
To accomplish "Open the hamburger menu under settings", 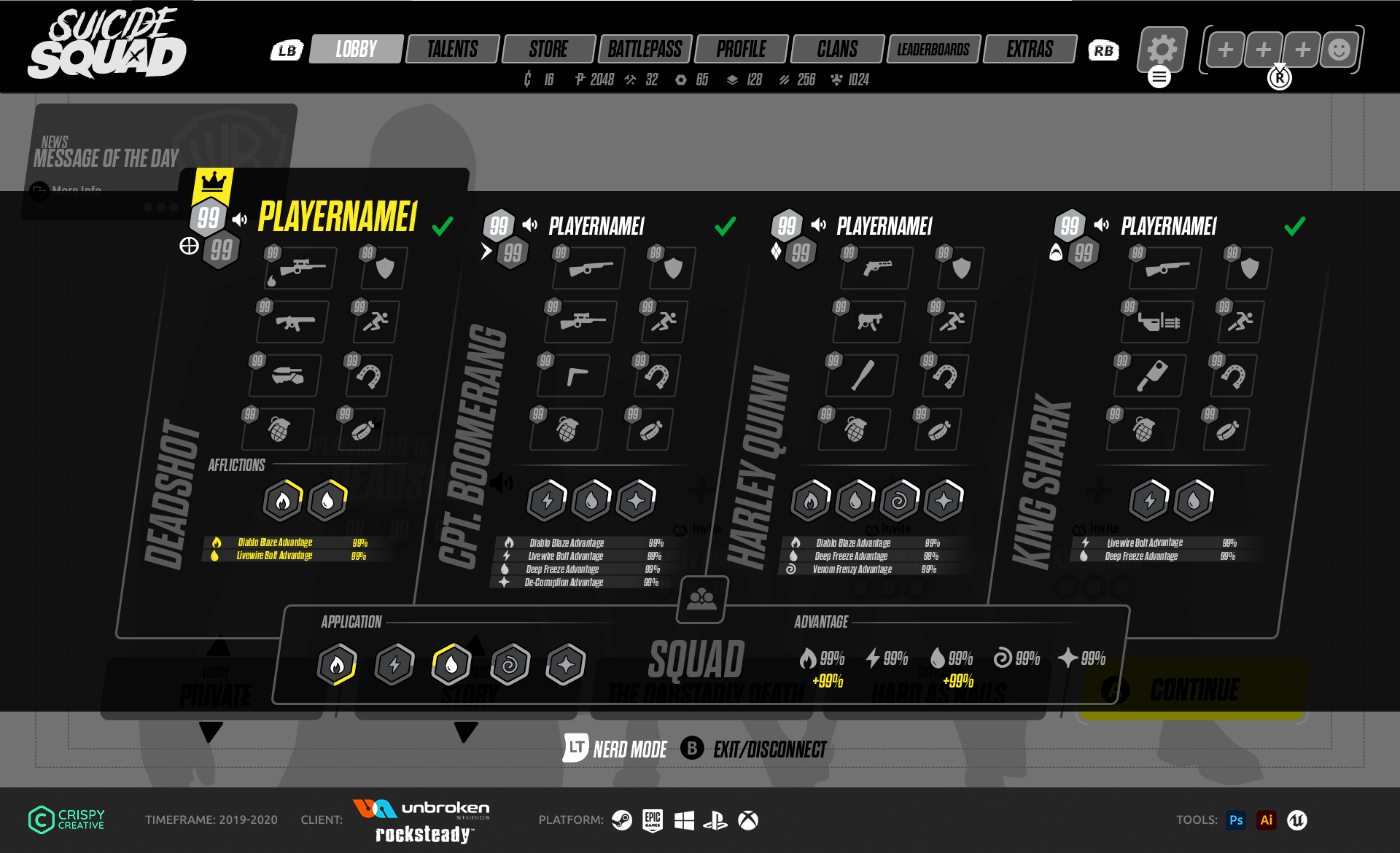I will (x=1159, y=77).
